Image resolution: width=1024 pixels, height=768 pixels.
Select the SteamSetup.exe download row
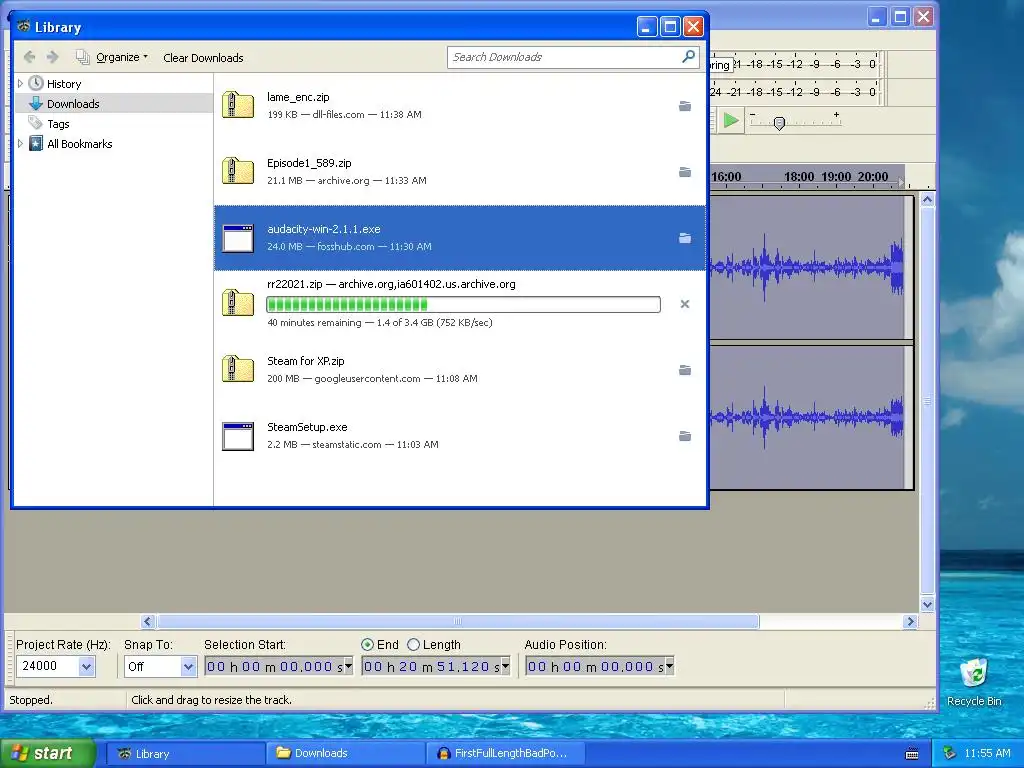[460, 436]
